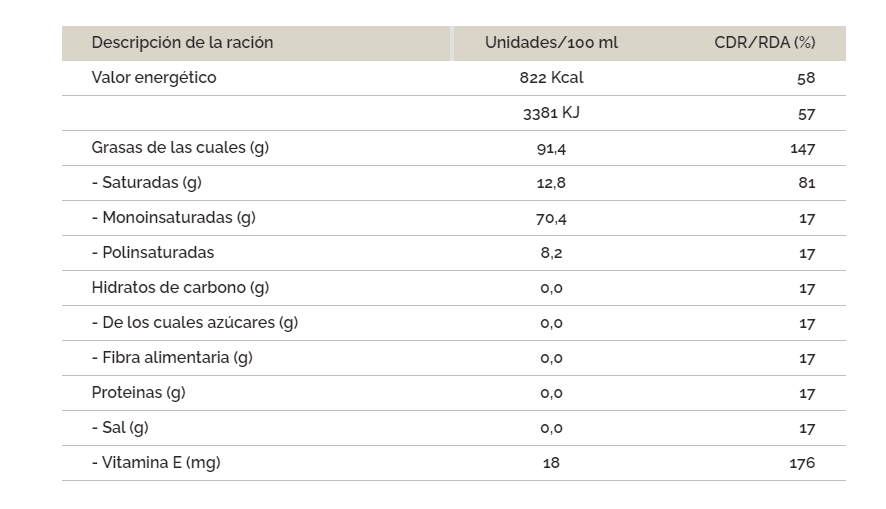The width and height of the screenshot is (886, 509).
Task: Click the '- De los cuales azúcares (g)' label
Action: [x=194, y=323]
